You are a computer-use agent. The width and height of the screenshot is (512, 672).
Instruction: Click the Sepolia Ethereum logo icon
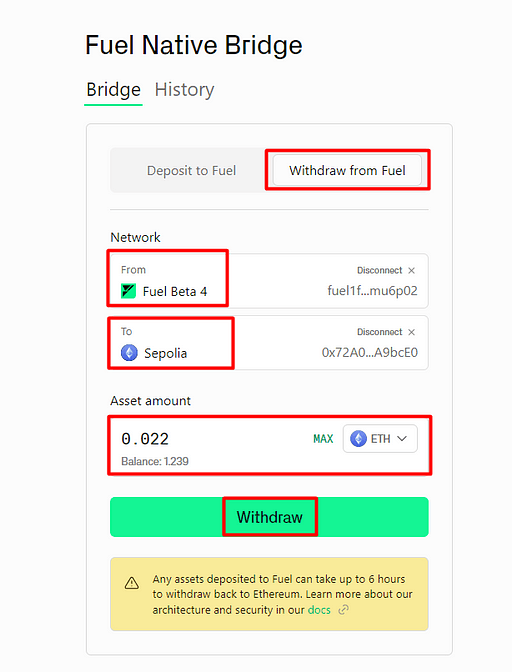pyautogui.click(x=129, y=353)
